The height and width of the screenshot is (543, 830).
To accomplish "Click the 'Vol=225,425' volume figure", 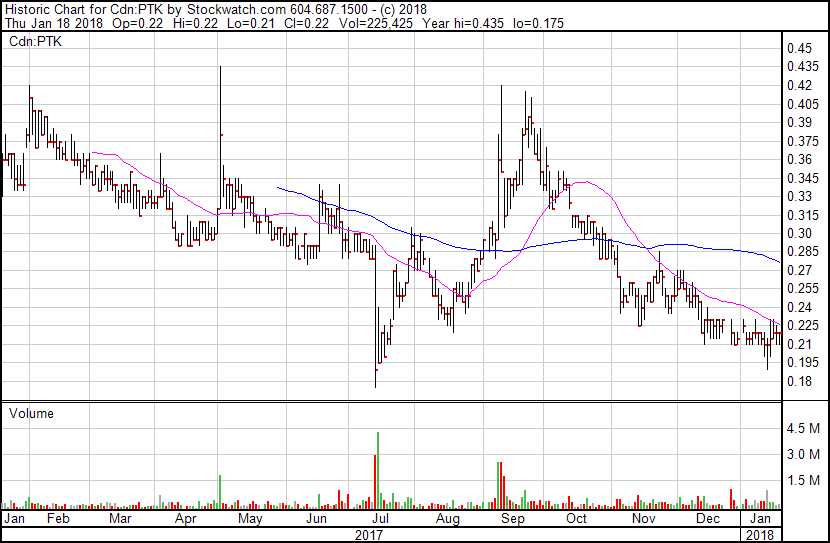I will 375,23.
